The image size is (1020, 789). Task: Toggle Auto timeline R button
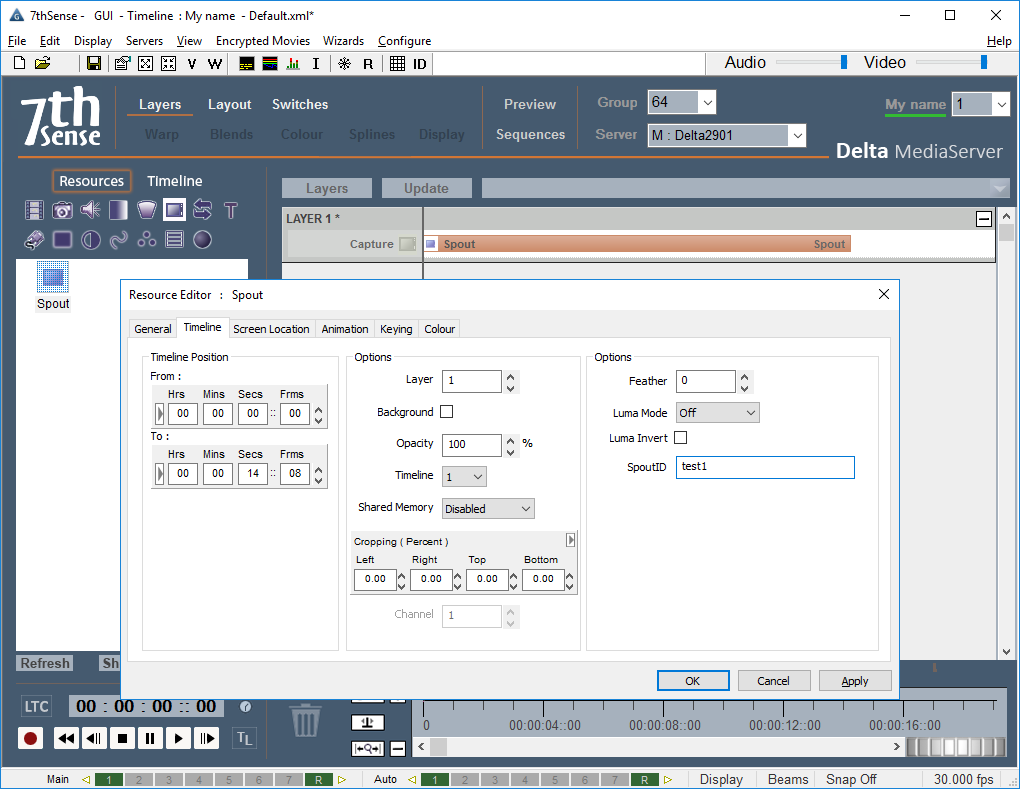tap(644, 779)
